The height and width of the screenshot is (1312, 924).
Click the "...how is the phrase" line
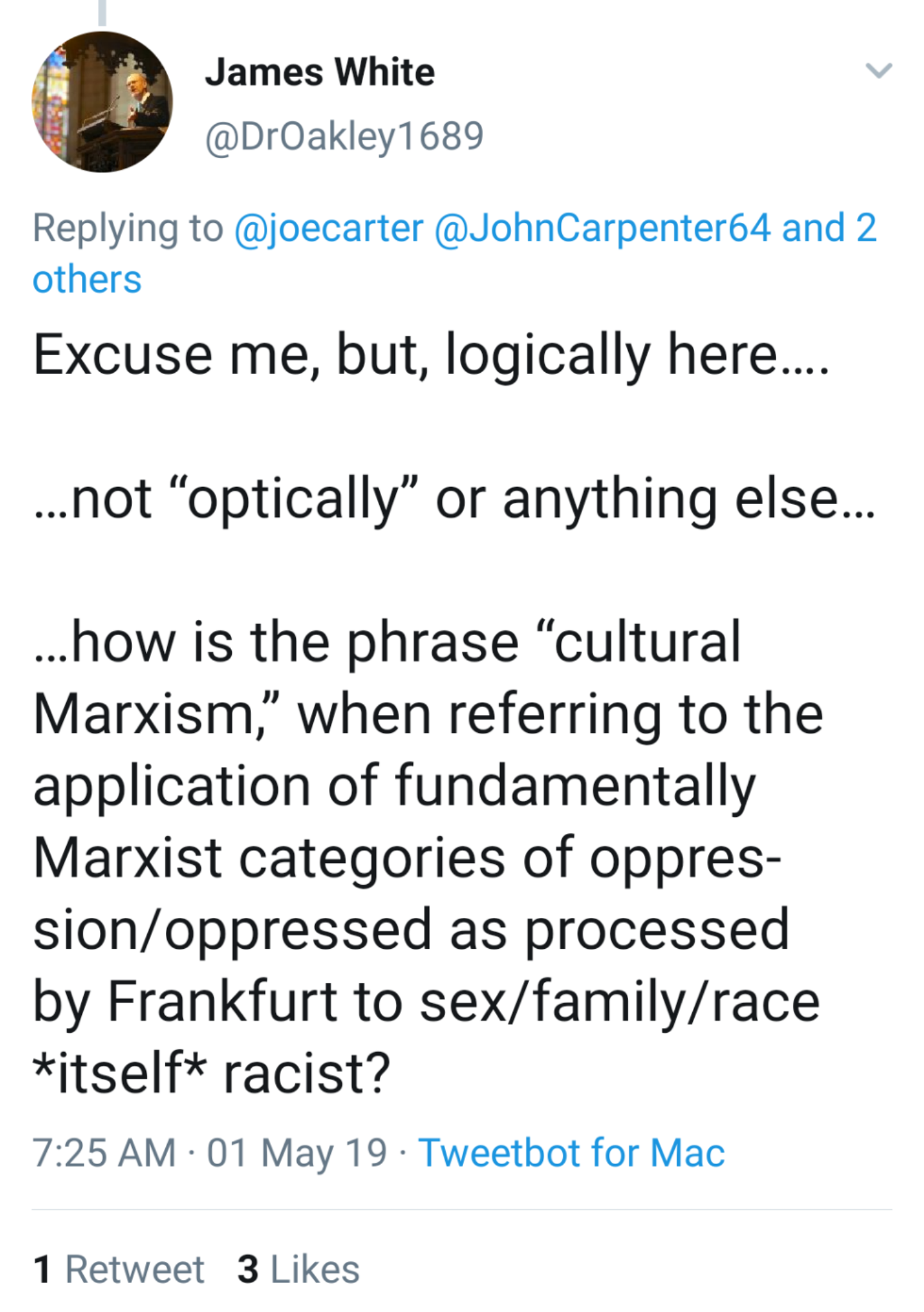click(387, 642)
